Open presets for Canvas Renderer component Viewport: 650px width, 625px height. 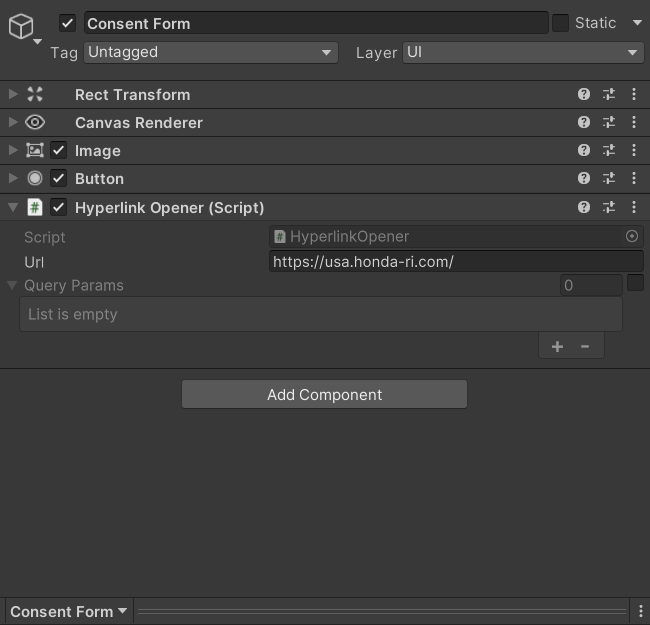pyautogui.click(x=609, y=122)
